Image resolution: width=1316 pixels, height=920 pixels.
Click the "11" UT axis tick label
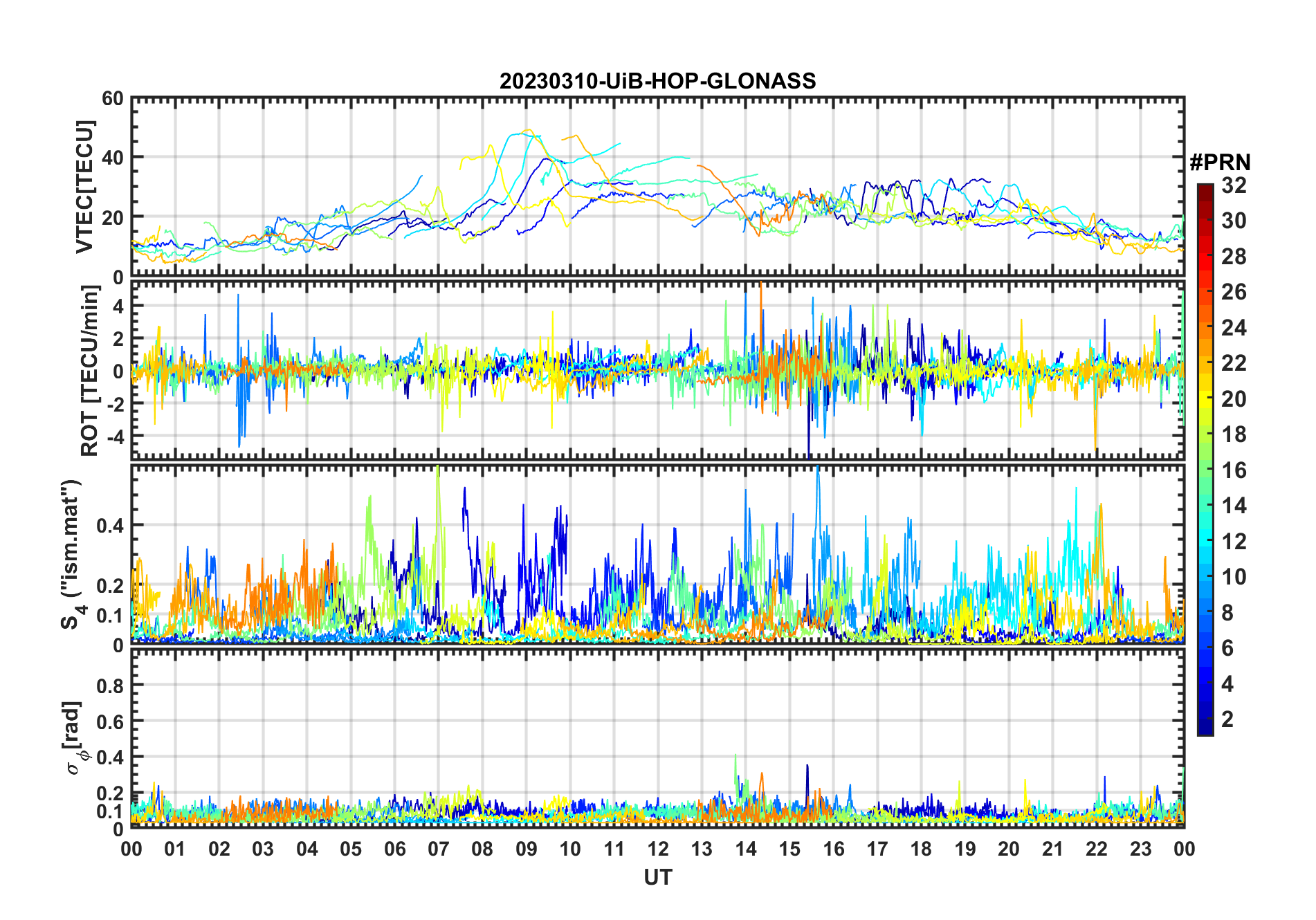[614, 849]
